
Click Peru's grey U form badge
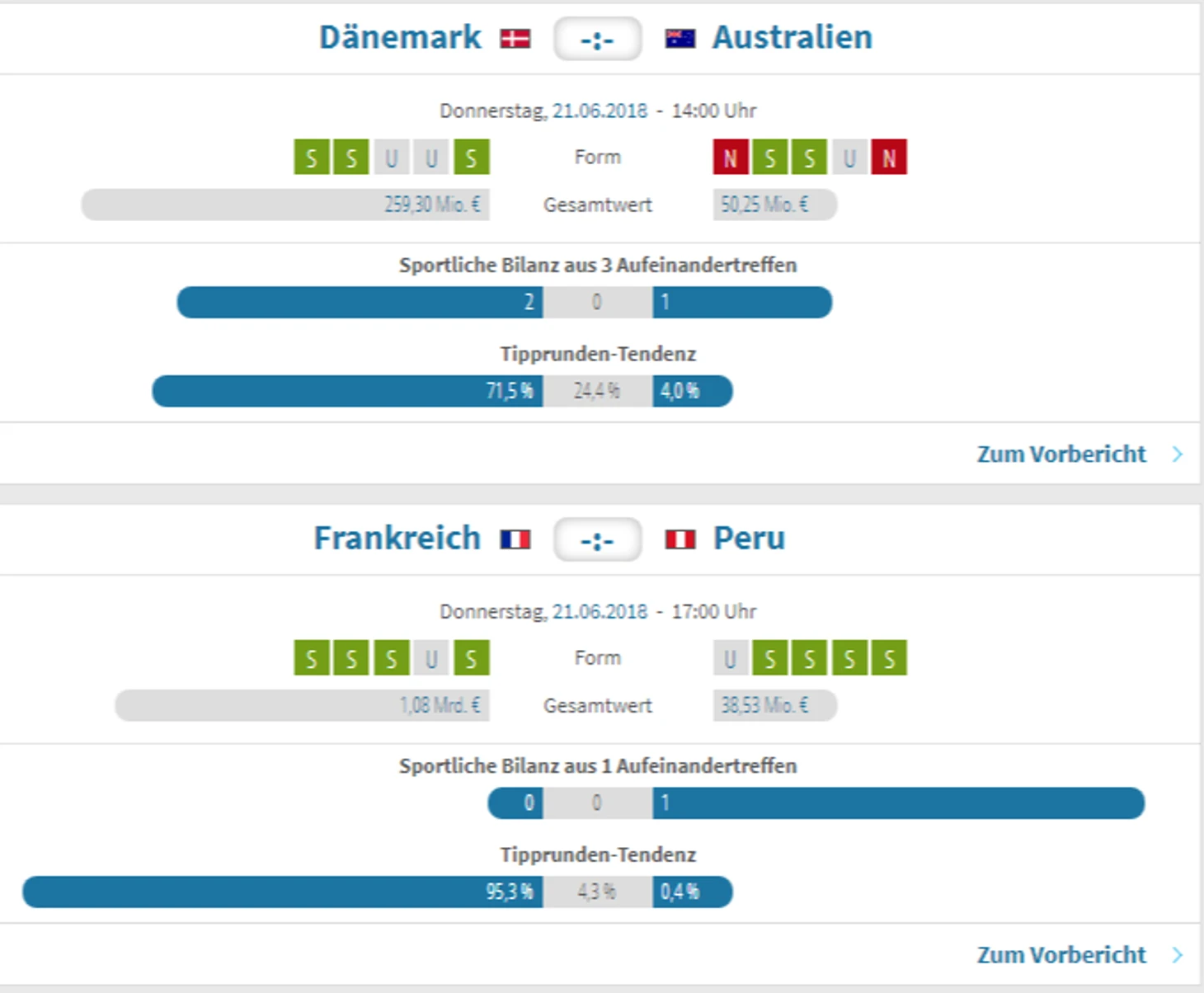(x=731, y=658)
